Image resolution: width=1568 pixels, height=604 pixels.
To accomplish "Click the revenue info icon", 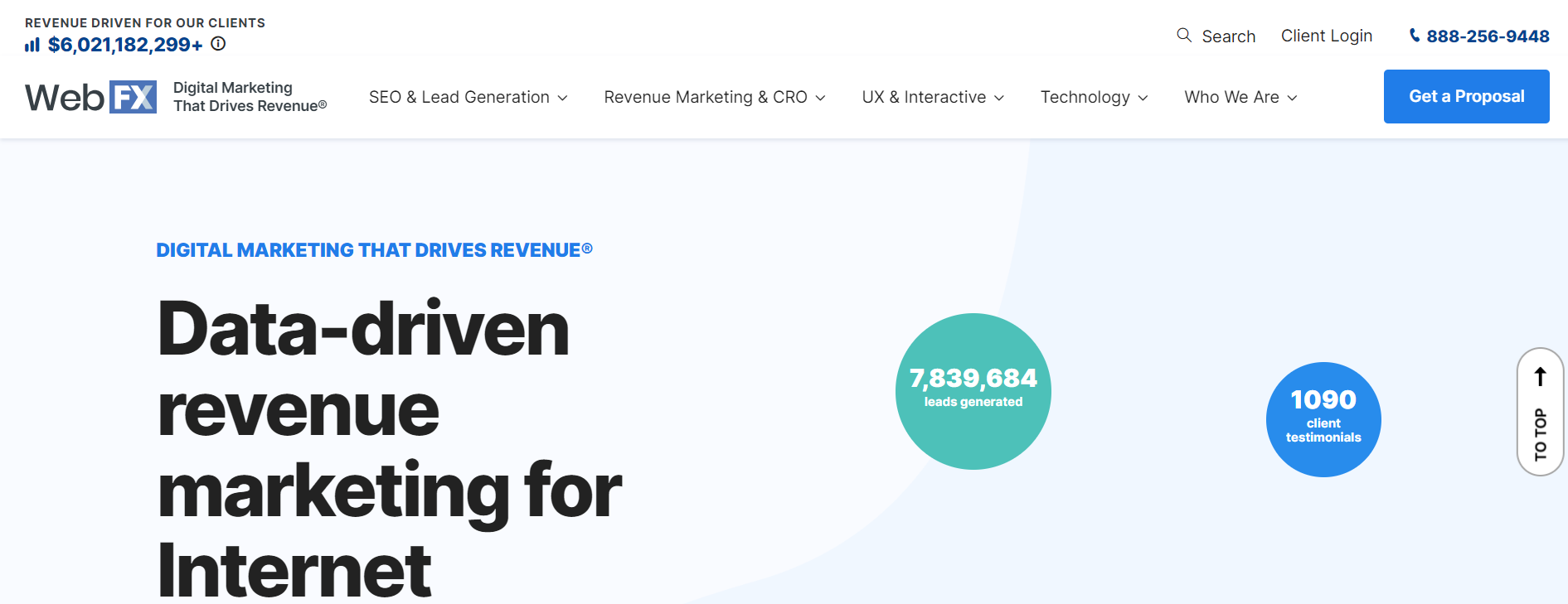I will 218,44.
